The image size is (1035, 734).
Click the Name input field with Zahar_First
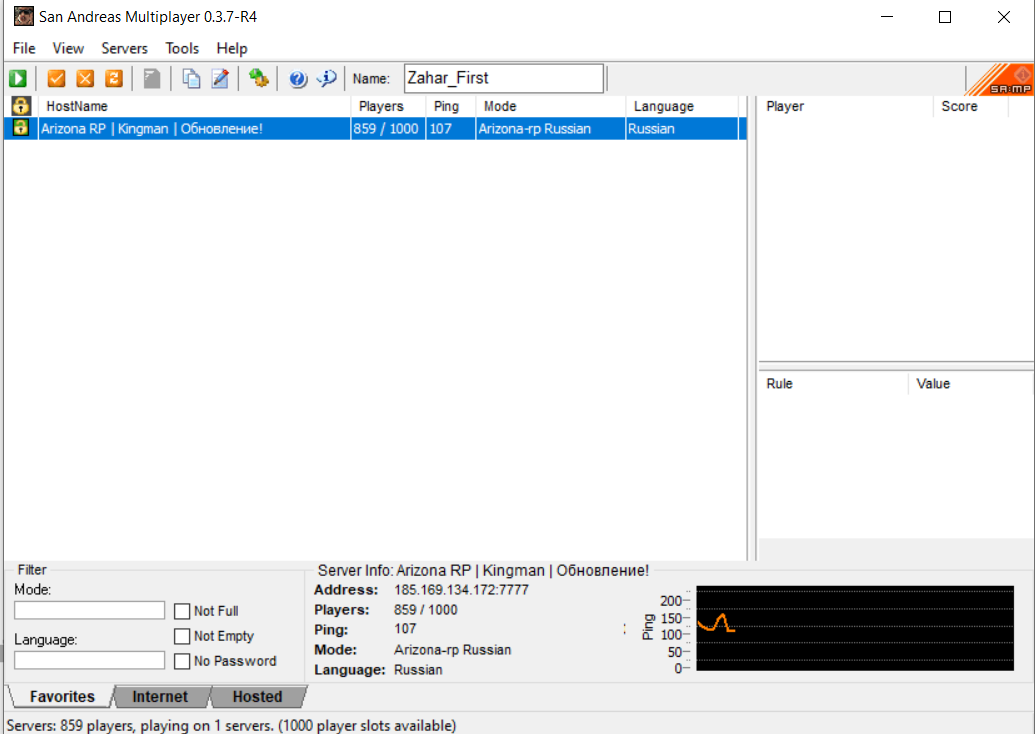(x=504, y=79)
